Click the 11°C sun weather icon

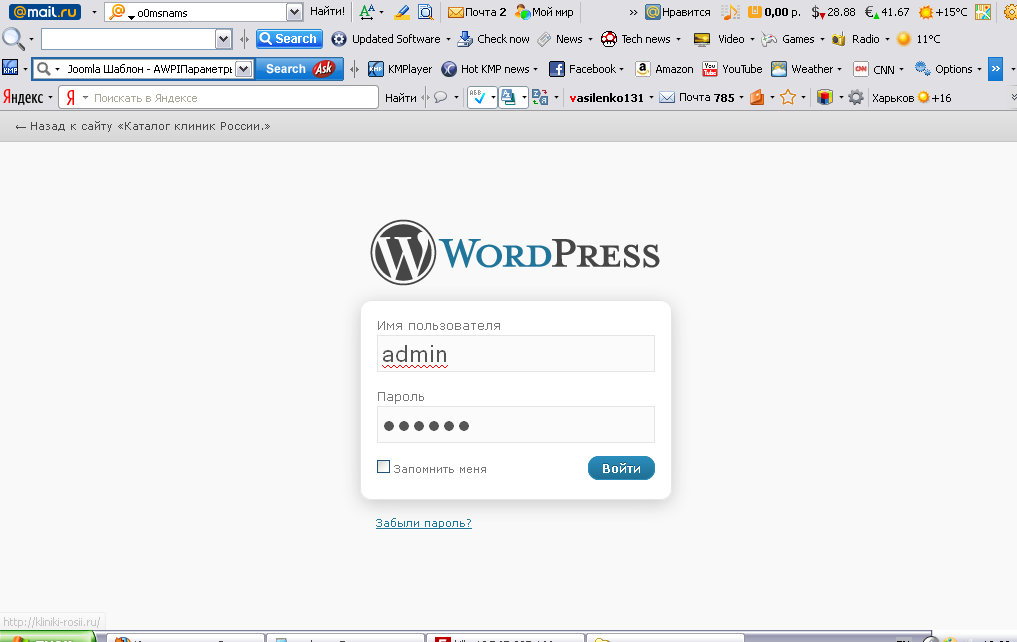903,39
